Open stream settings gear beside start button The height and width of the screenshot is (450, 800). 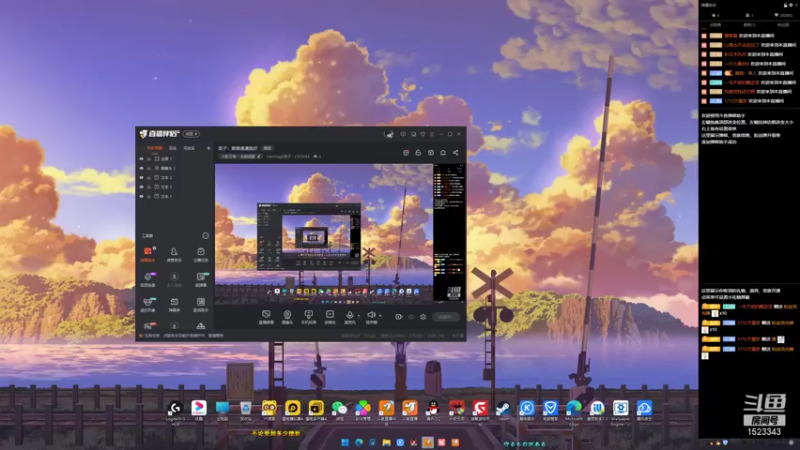pyautogui.click(x=423, y=317)
